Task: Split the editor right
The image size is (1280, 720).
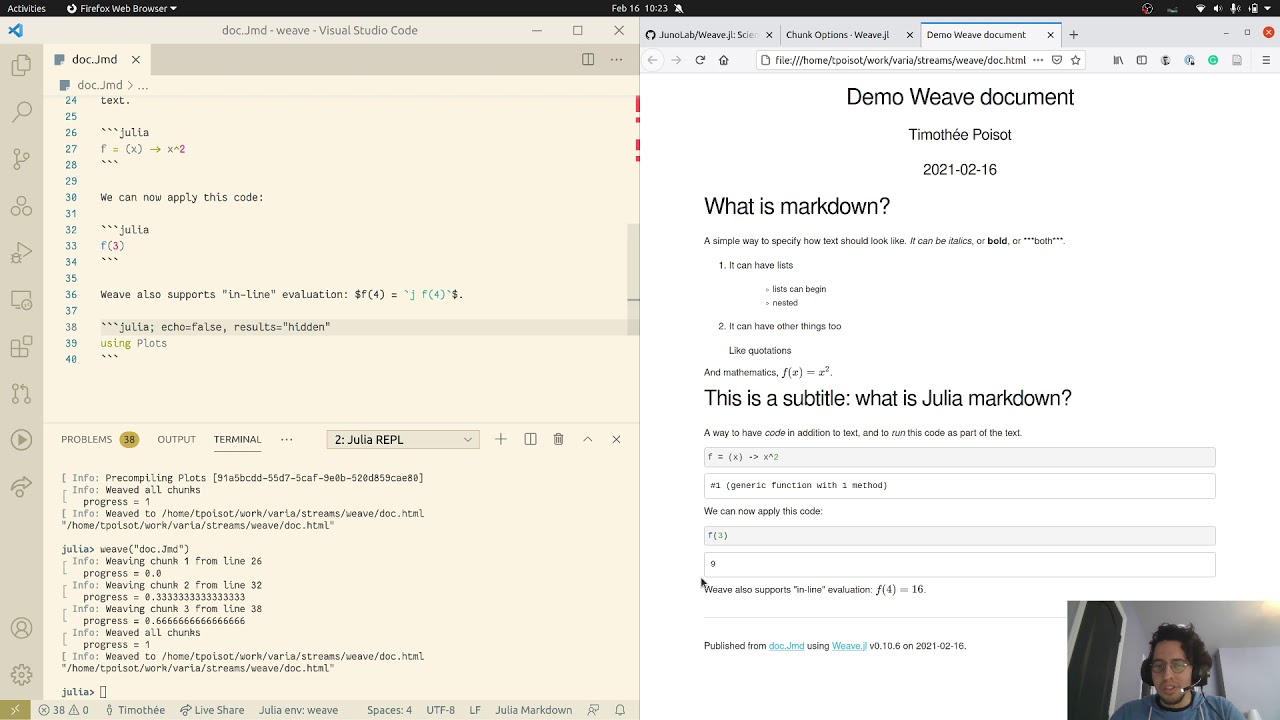Action: (588, 60)
